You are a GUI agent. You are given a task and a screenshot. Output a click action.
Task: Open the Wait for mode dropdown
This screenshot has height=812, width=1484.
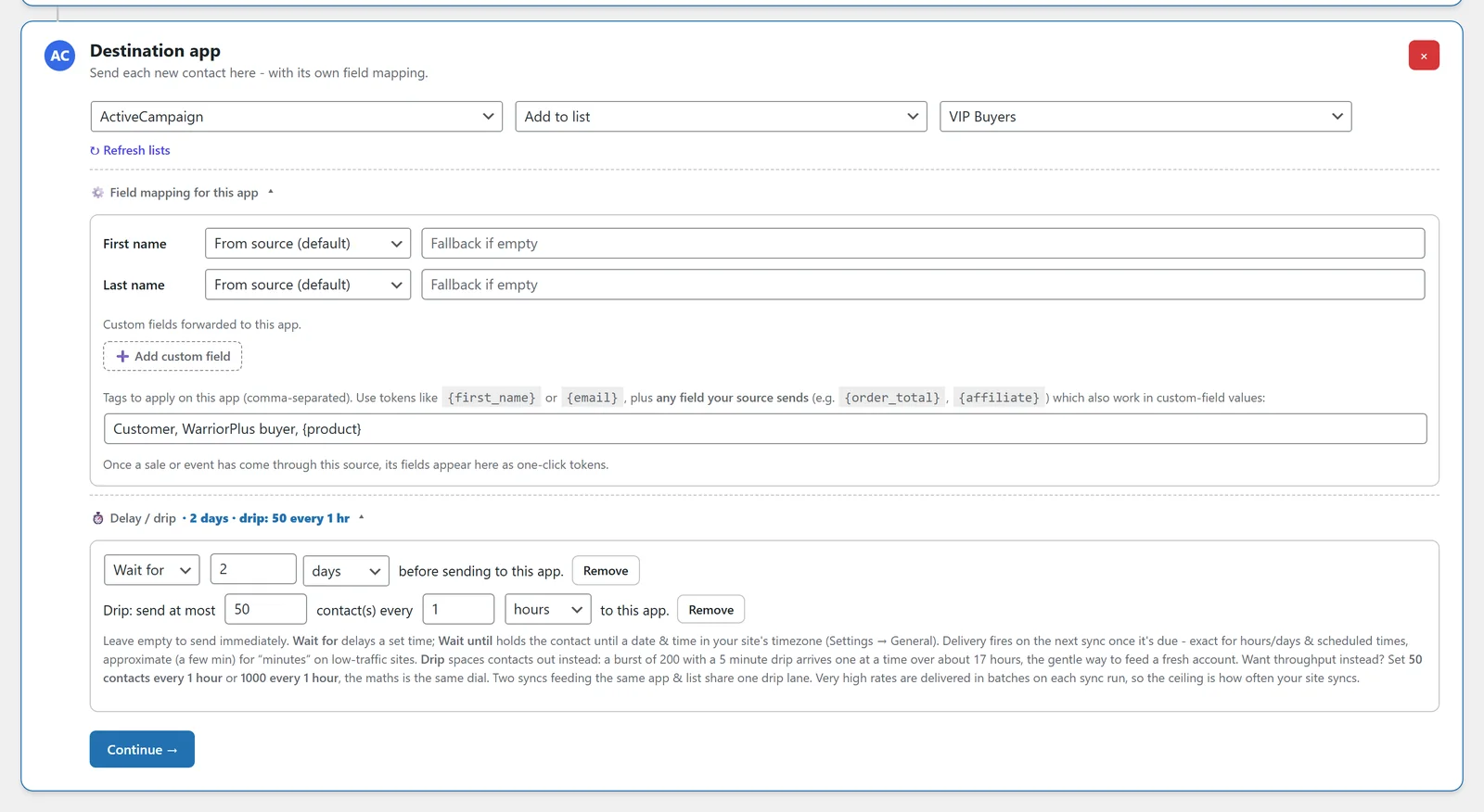pyautogui.click(x=152, y=570)
